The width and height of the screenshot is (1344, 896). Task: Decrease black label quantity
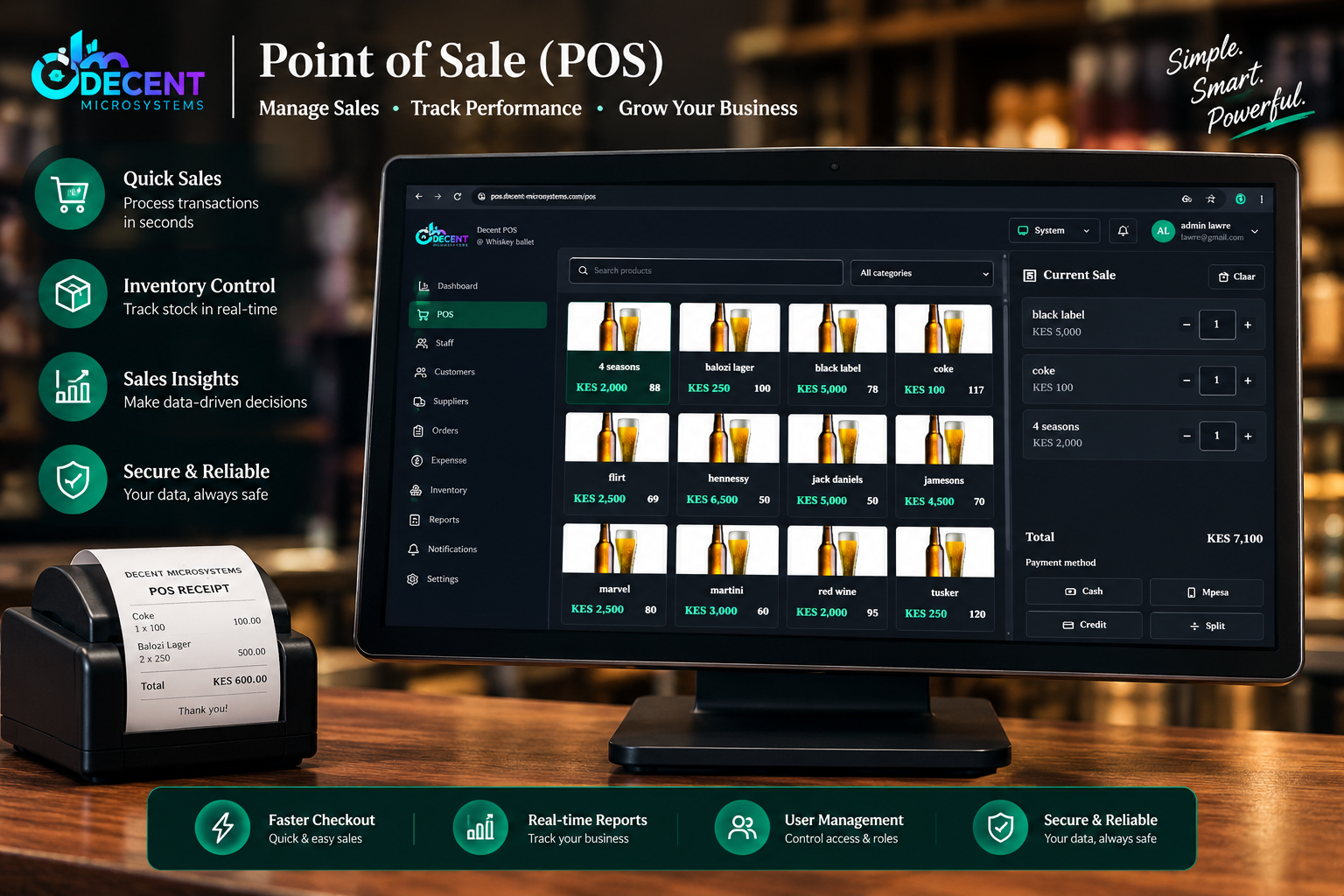(1186, 325)
